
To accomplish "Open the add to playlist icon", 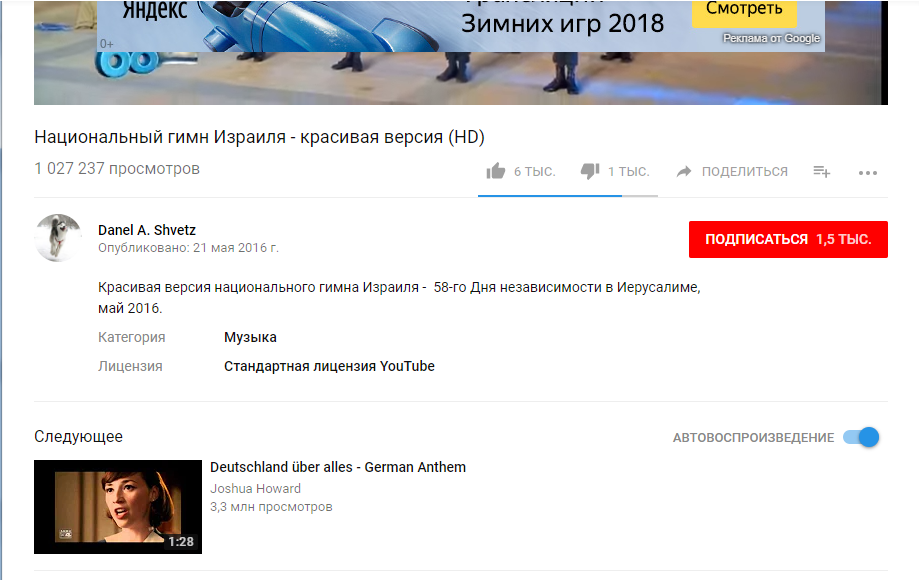I will (x=822, y=172).
